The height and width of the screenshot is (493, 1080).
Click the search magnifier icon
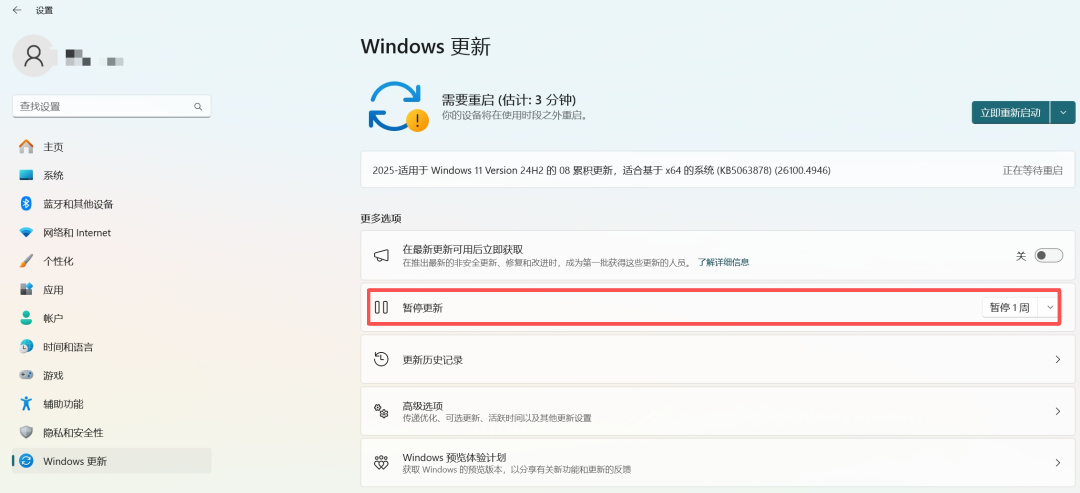(x=198, y=107)
